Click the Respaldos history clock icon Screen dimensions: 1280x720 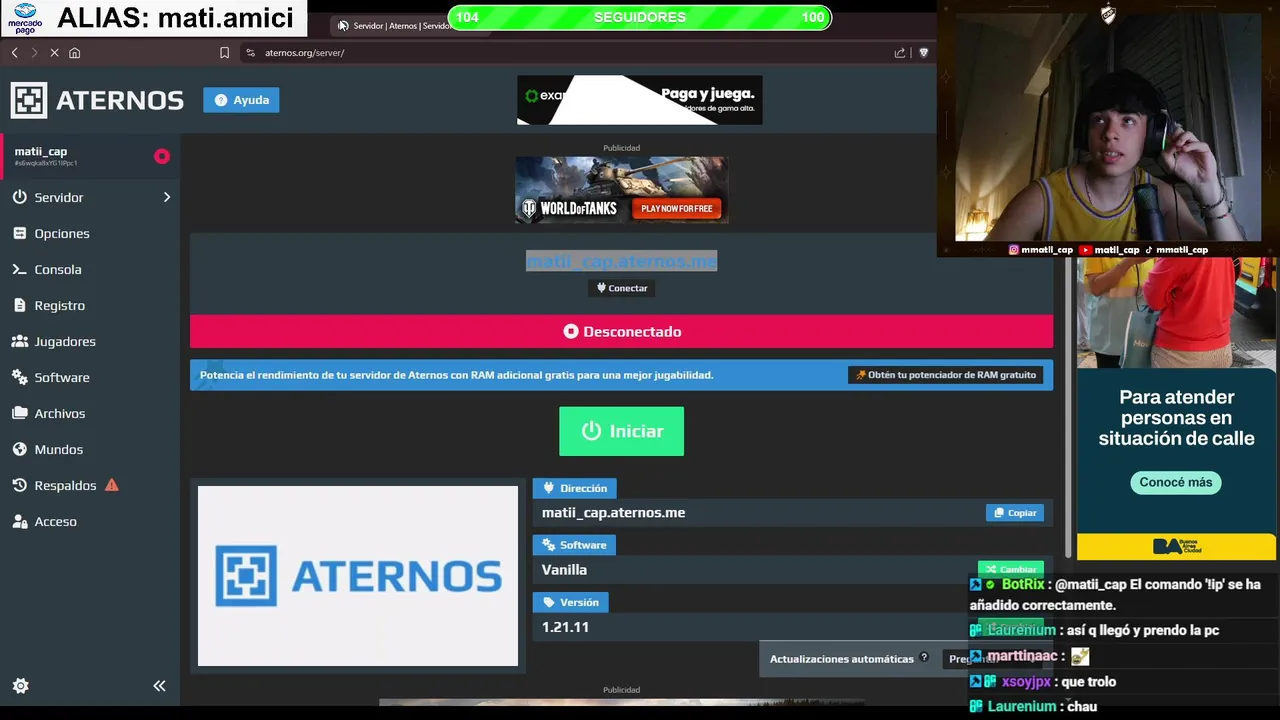pyautogui.click(x=20, y=485)
